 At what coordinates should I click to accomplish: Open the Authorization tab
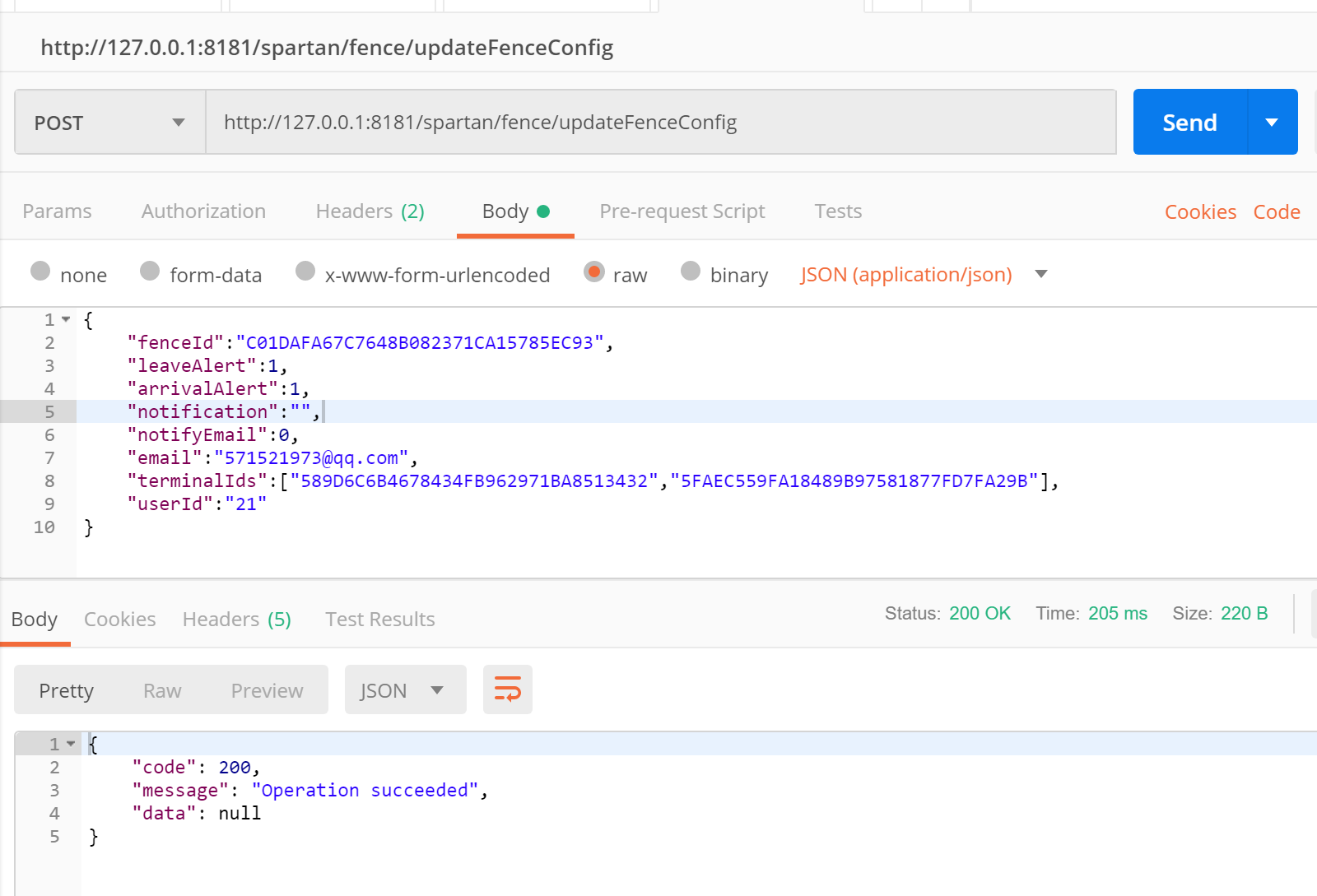click(x=203, y=211)
